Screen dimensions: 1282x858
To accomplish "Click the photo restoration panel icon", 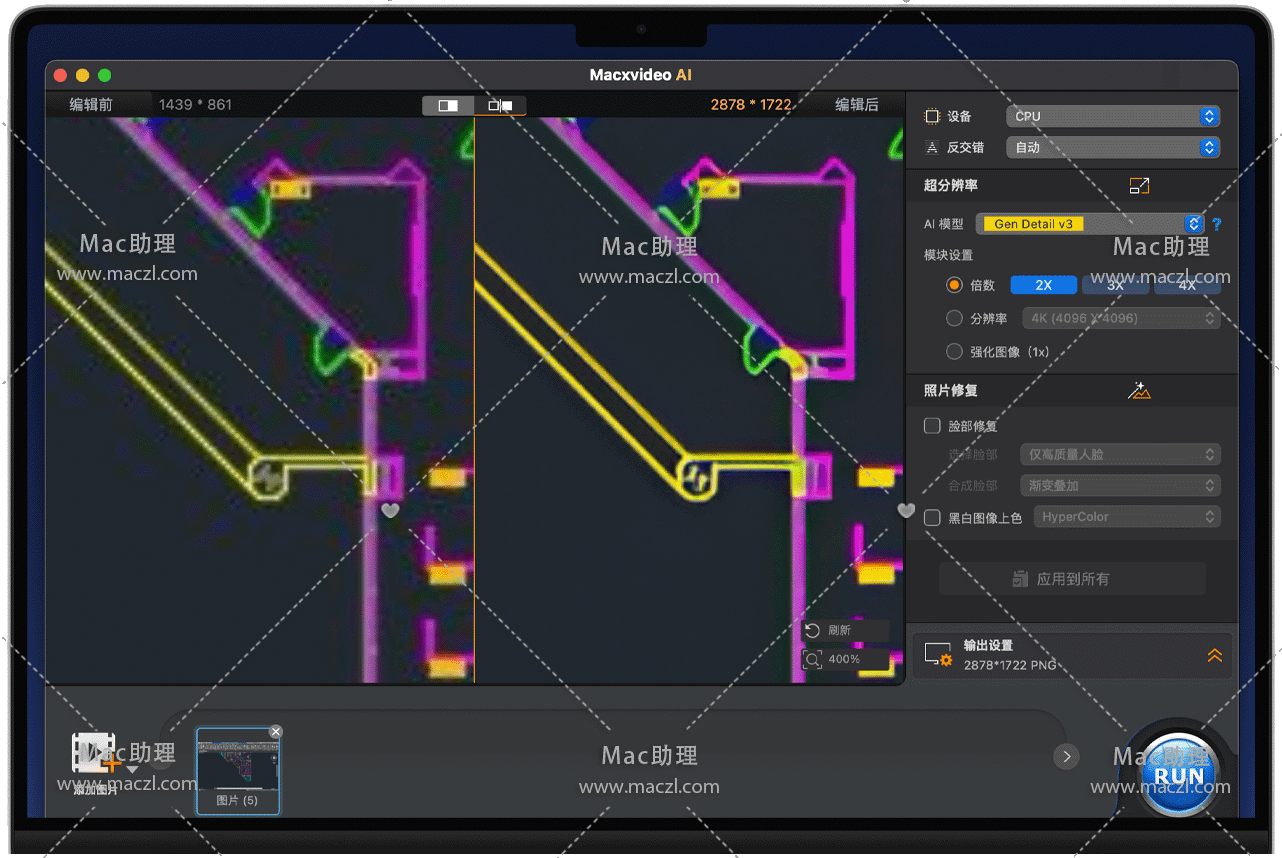I will [x=1139, y=391].
